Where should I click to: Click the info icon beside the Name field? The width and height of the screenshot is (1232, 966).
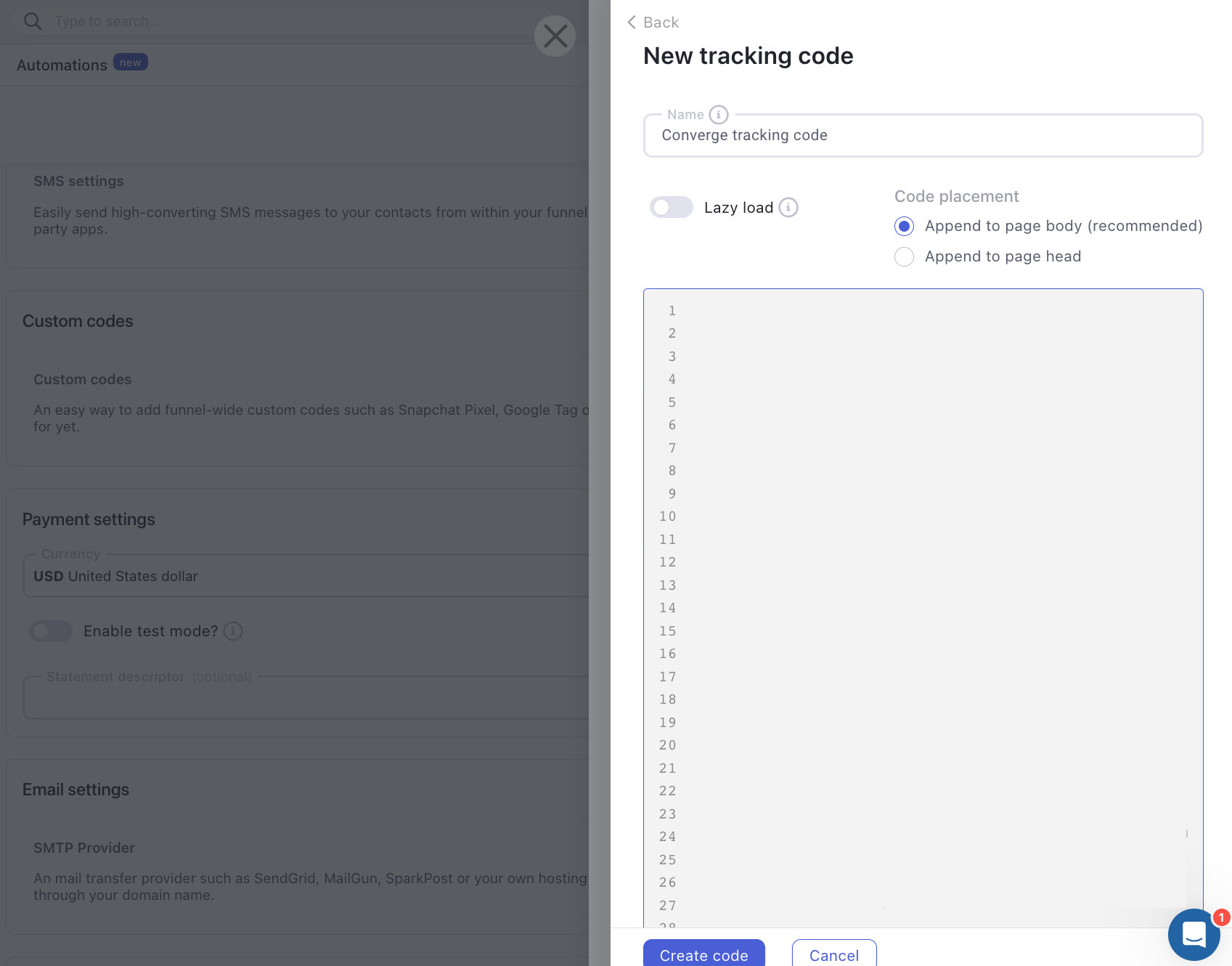pyautogui.click(x=719, y=114)
